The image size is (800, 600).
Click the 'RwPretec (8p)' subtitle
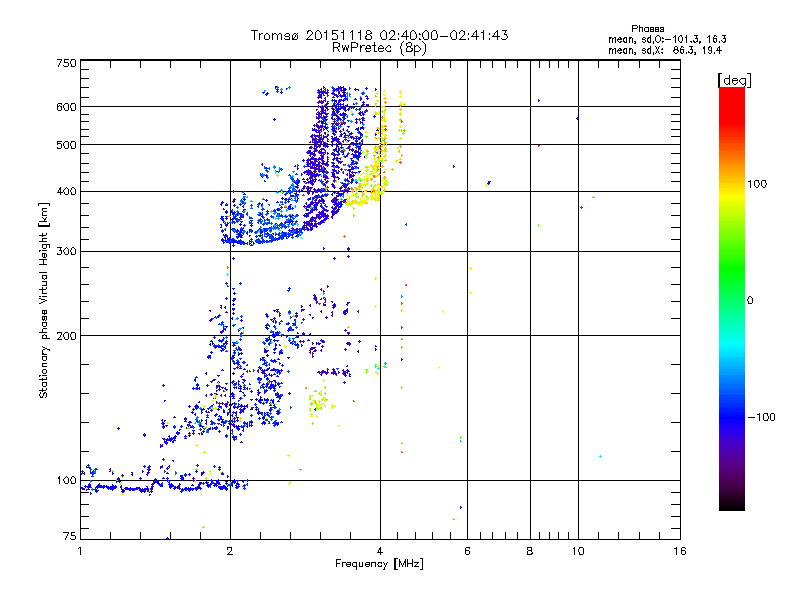(x=379, y=48)
